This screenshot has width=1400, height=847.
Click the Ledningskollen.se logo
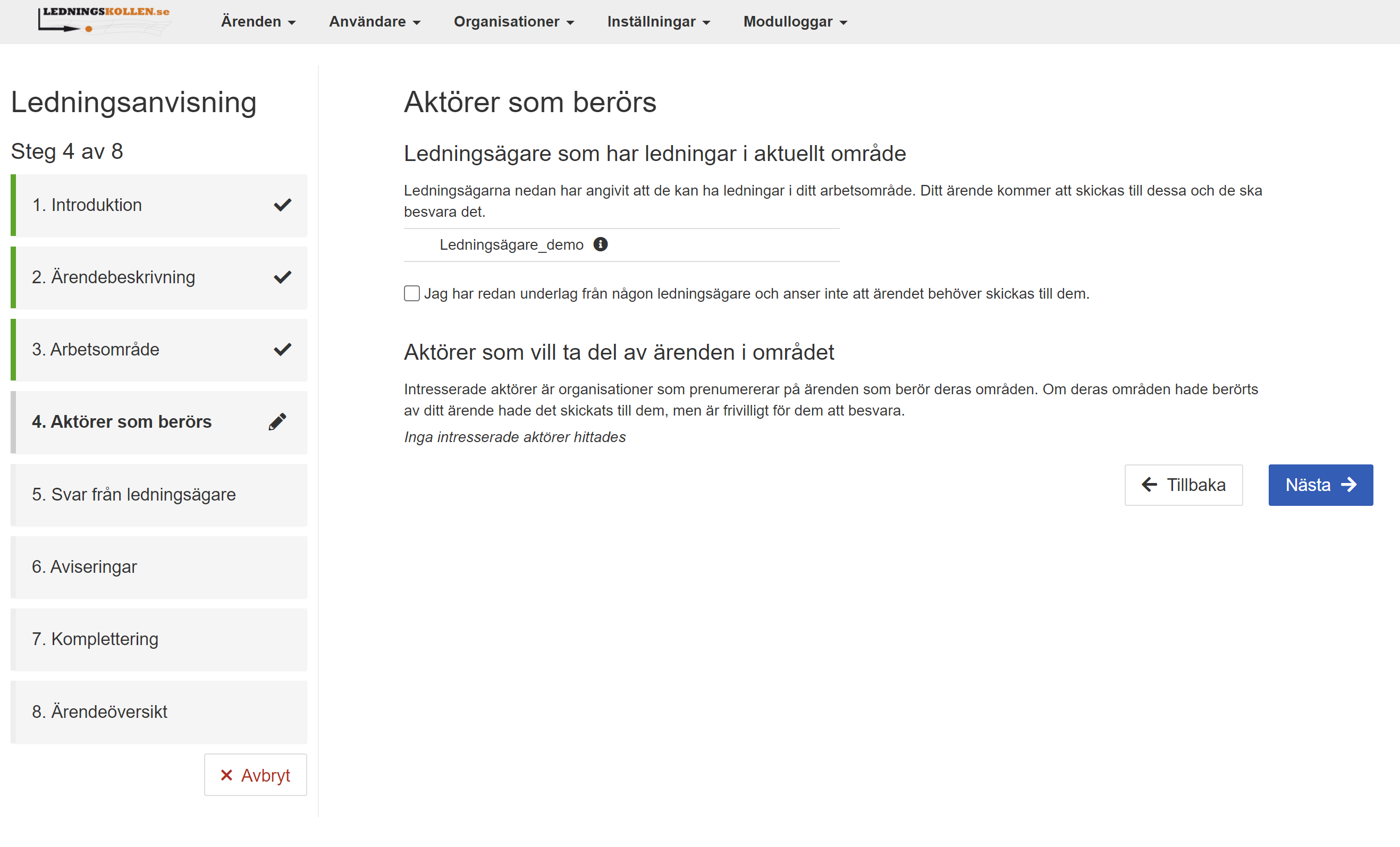click(104, 20)
